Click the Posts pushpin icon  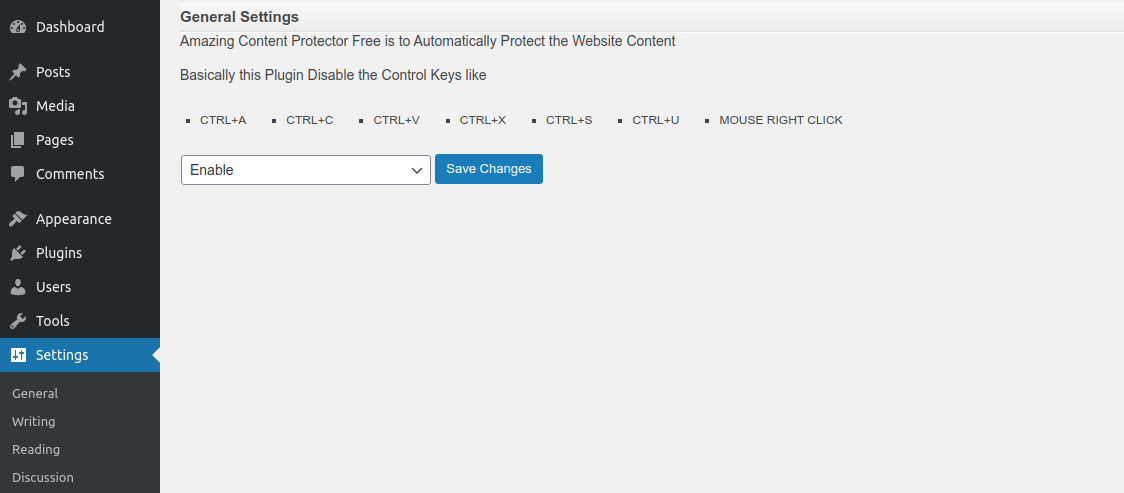[x=18, y=72]
